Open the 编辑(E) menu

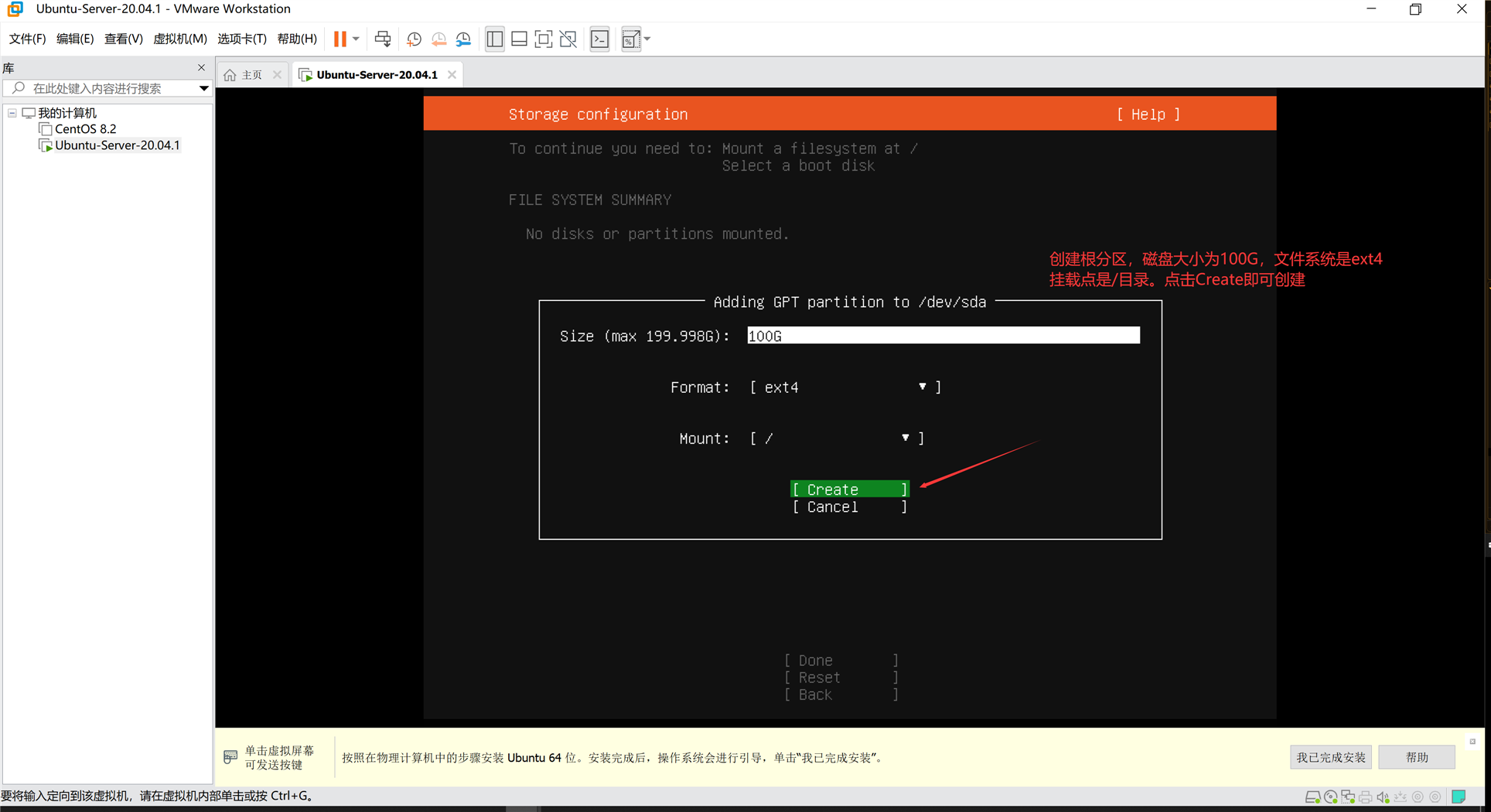coord(75,39)
